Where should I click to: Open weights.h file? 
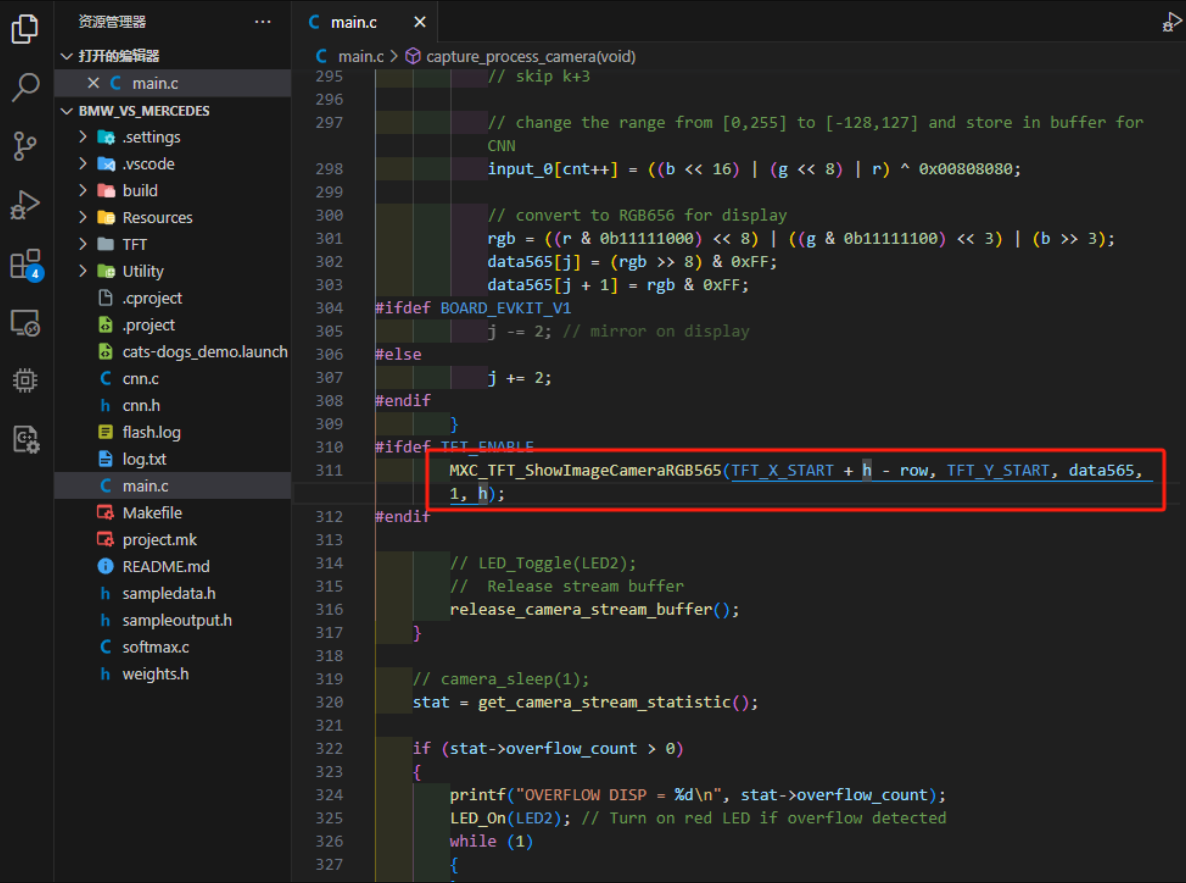[156, 674]
